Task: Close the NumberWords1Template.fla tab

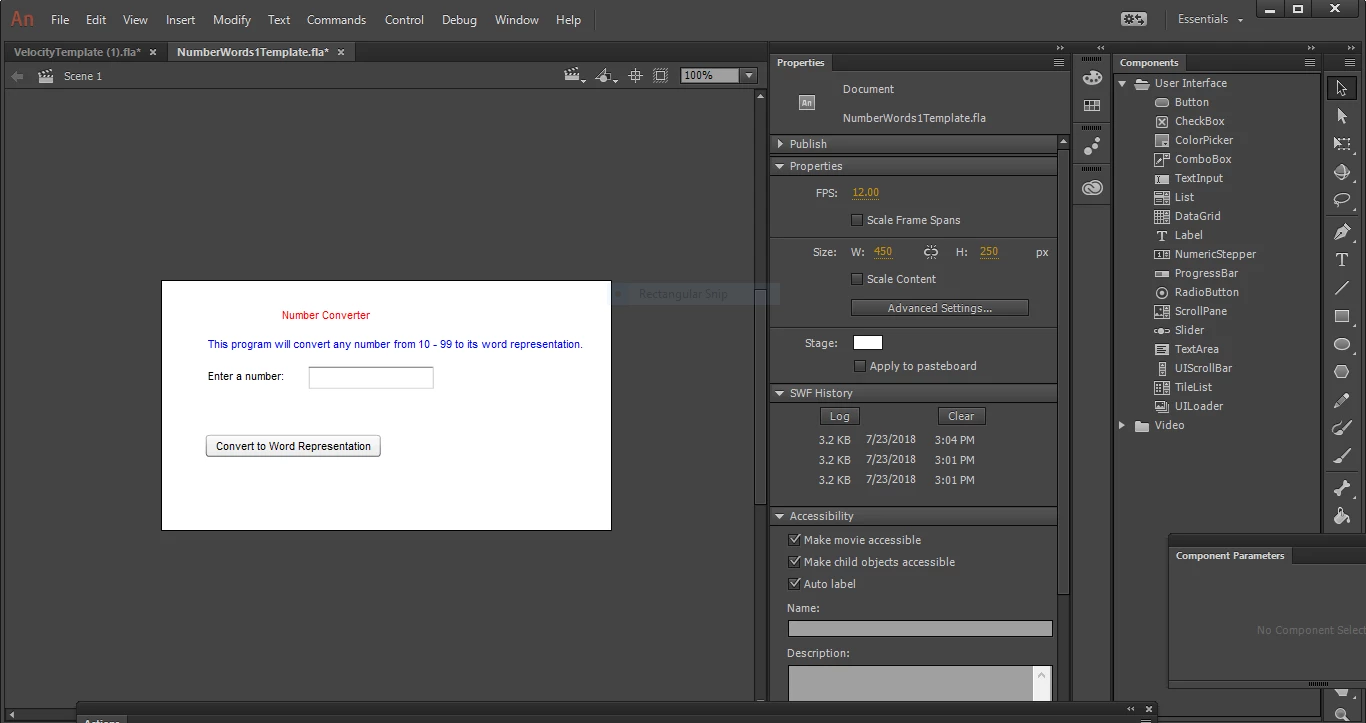Action: click(341, 52)
